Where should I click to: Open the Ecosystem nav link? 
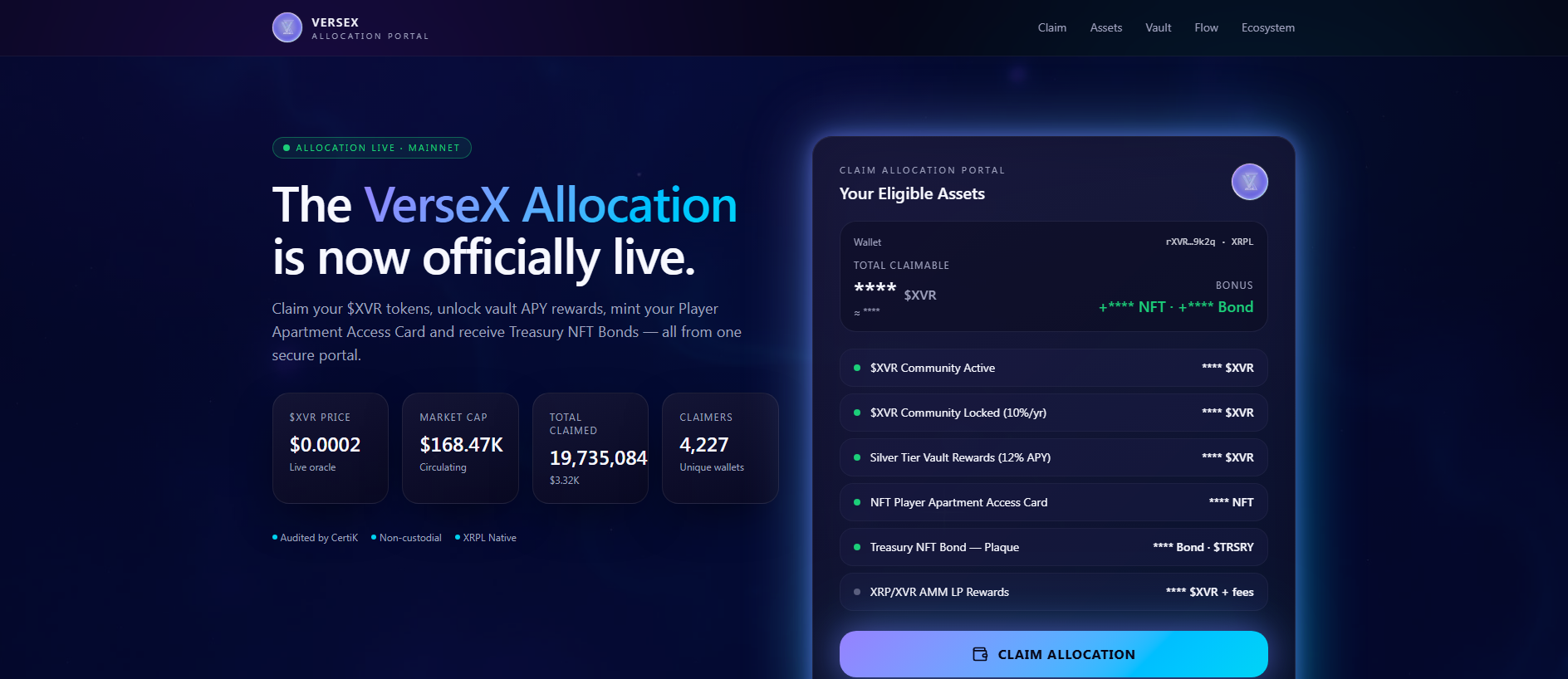point(1268,27)
